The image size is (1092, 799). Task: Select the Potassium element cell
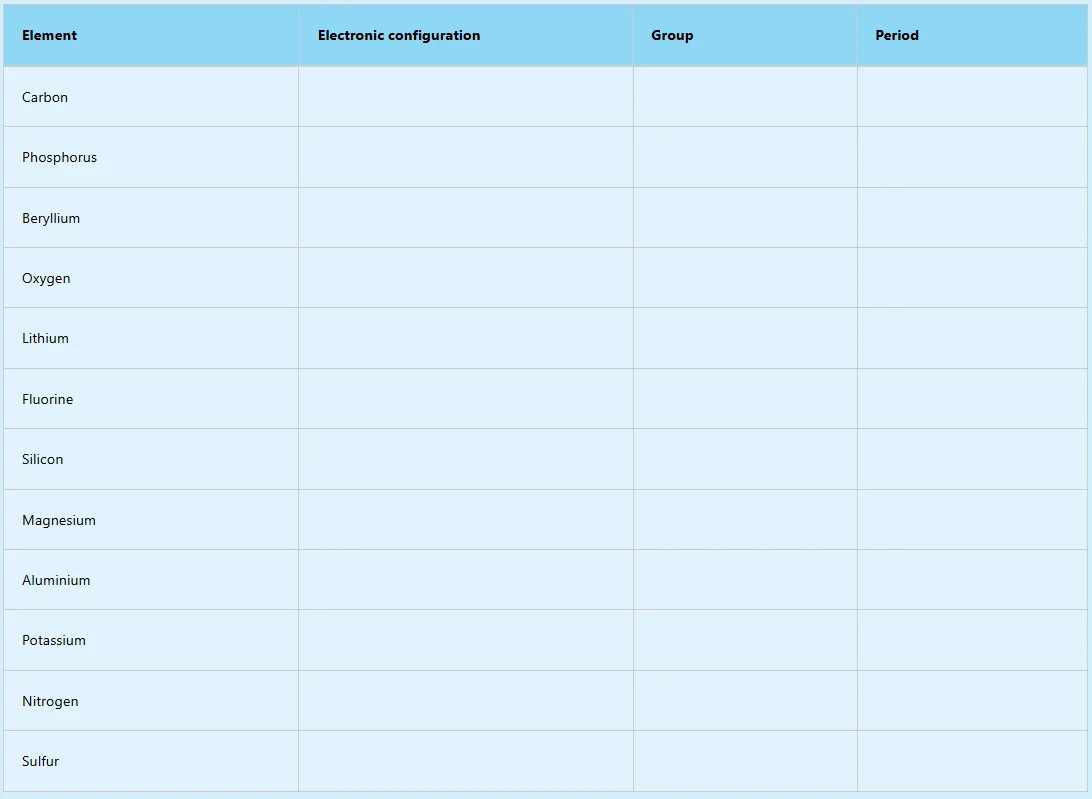(x=151, y=640)
